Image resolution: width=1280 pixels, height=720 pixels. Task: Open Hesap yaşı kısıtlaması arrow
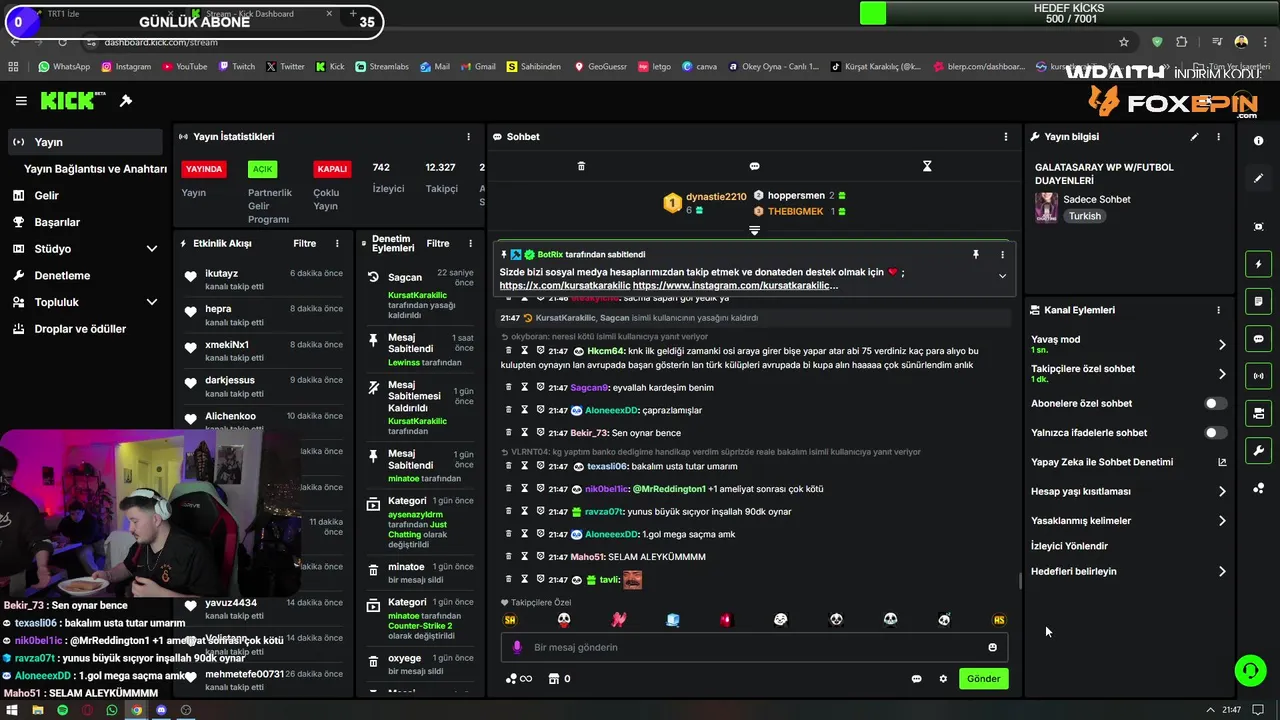1222,492
